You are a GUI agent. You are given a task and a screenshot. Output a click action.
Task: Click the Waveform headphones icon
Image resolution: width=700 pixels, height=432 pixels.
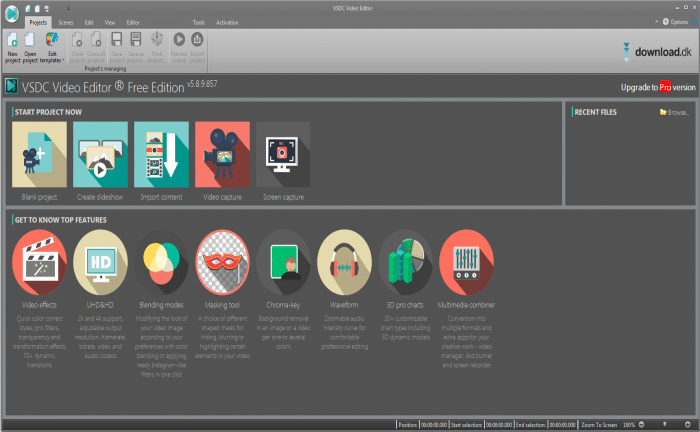[344, 262]
